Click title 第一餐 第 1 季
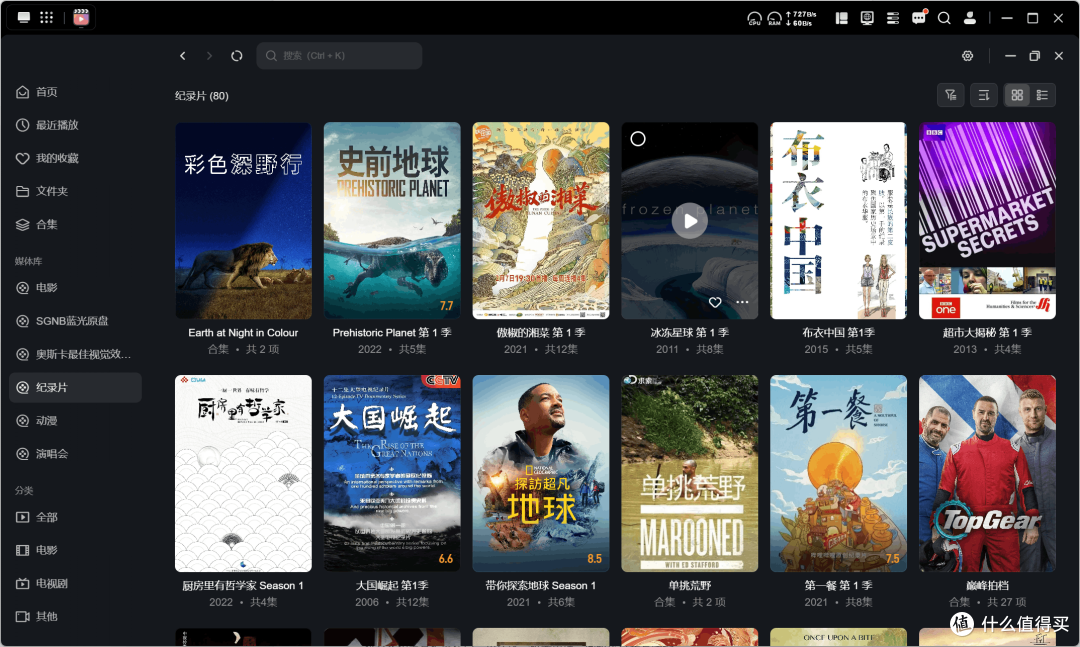This screenshot has width=1080, height=647. point(838,586)
